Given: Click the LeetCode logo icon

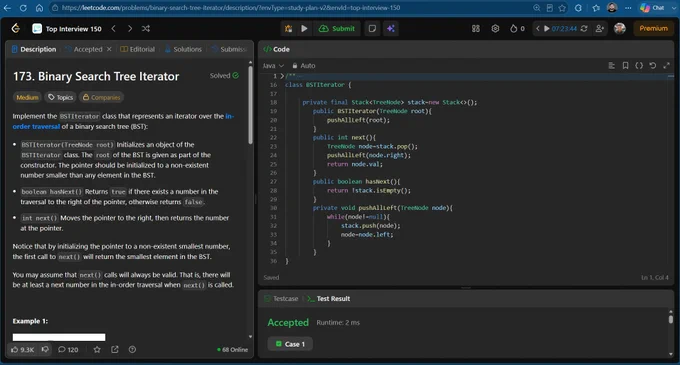Looking at the screenshot, I should [x=16, y=29].
